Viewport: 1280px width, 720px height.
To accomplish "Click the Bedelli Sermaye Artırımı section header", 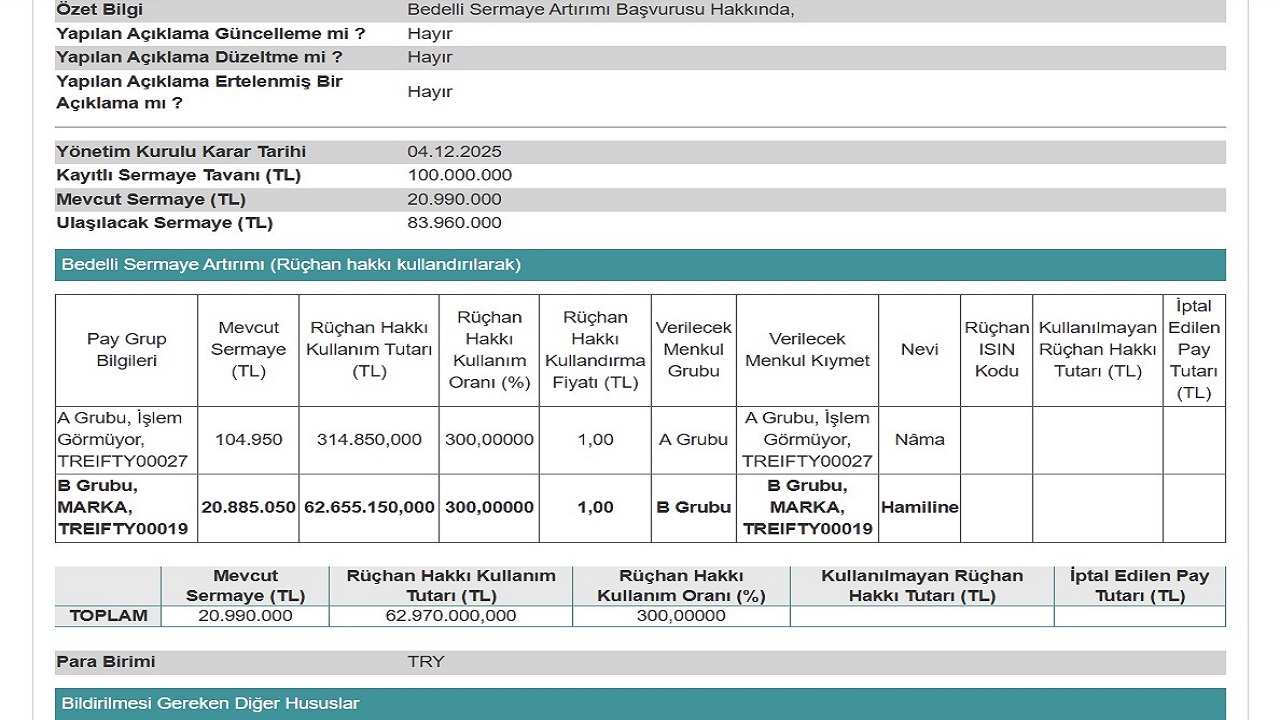I will 291,265.
